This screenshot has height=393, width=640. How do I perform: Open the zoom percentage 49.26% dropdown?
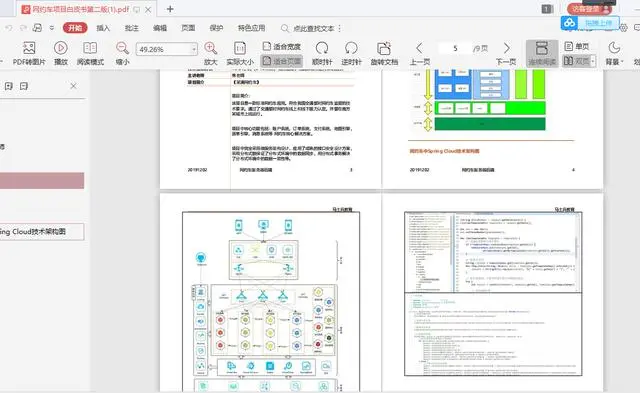pos(194,49)
